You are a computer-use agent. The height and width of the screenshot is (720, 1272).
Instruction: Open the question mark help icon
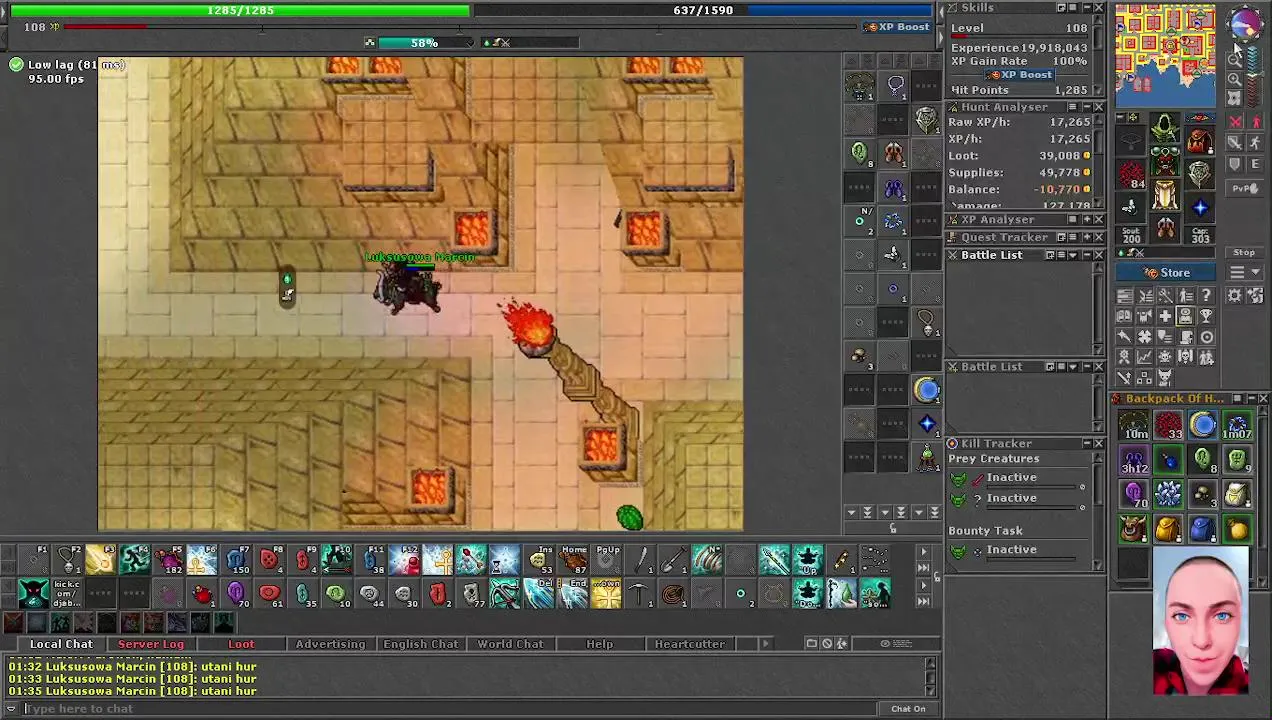[x=1206, y=295]
